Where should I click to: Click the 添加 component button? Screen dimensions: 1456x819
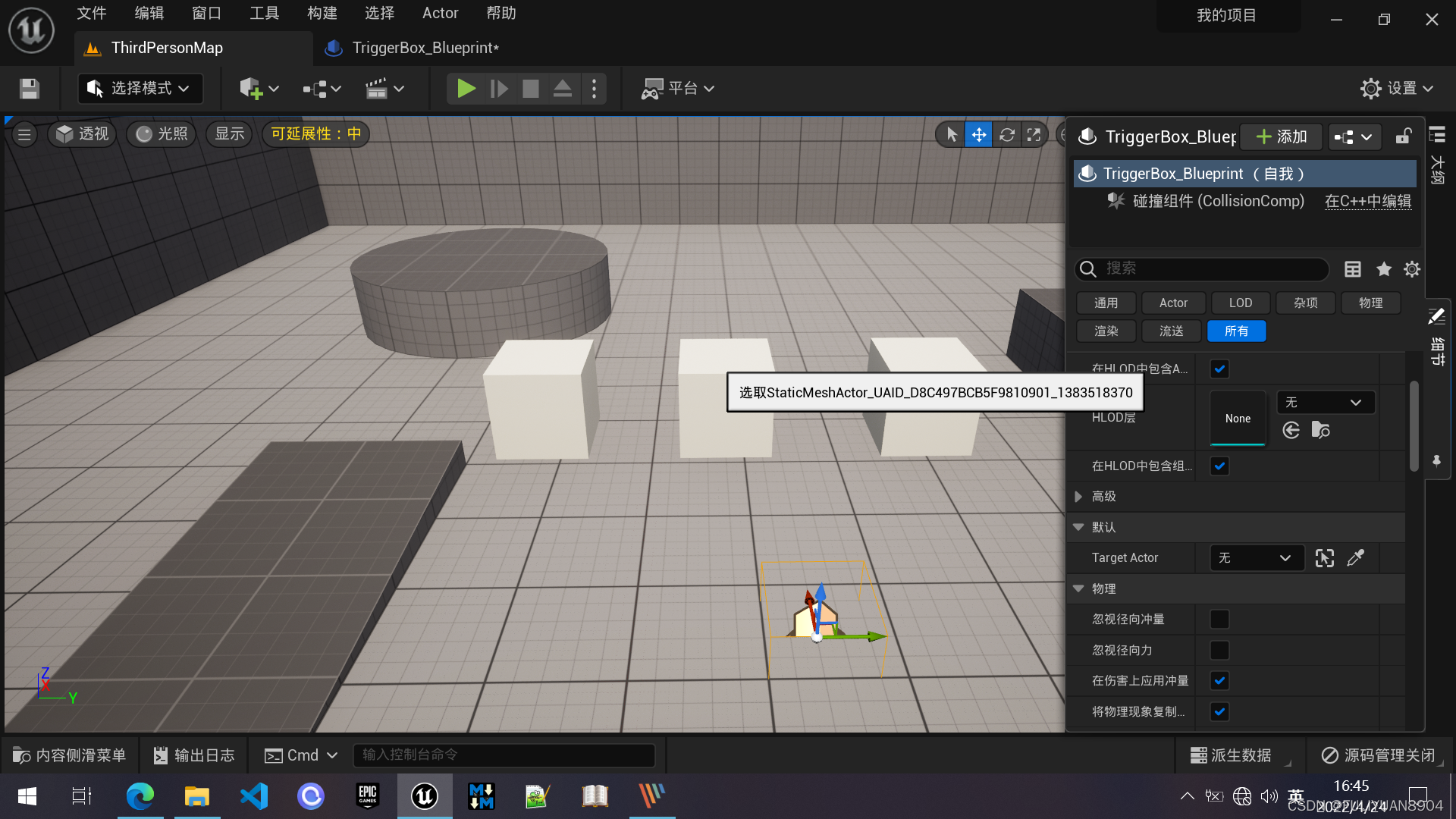(1282, 136)
